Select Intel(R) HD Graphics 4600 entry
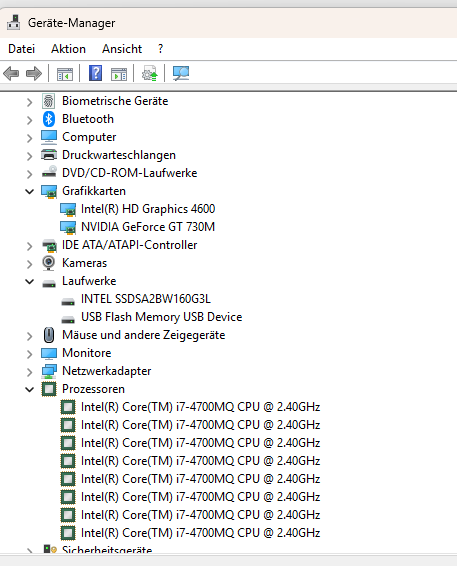Screen dimensions: 457x566 148,209
